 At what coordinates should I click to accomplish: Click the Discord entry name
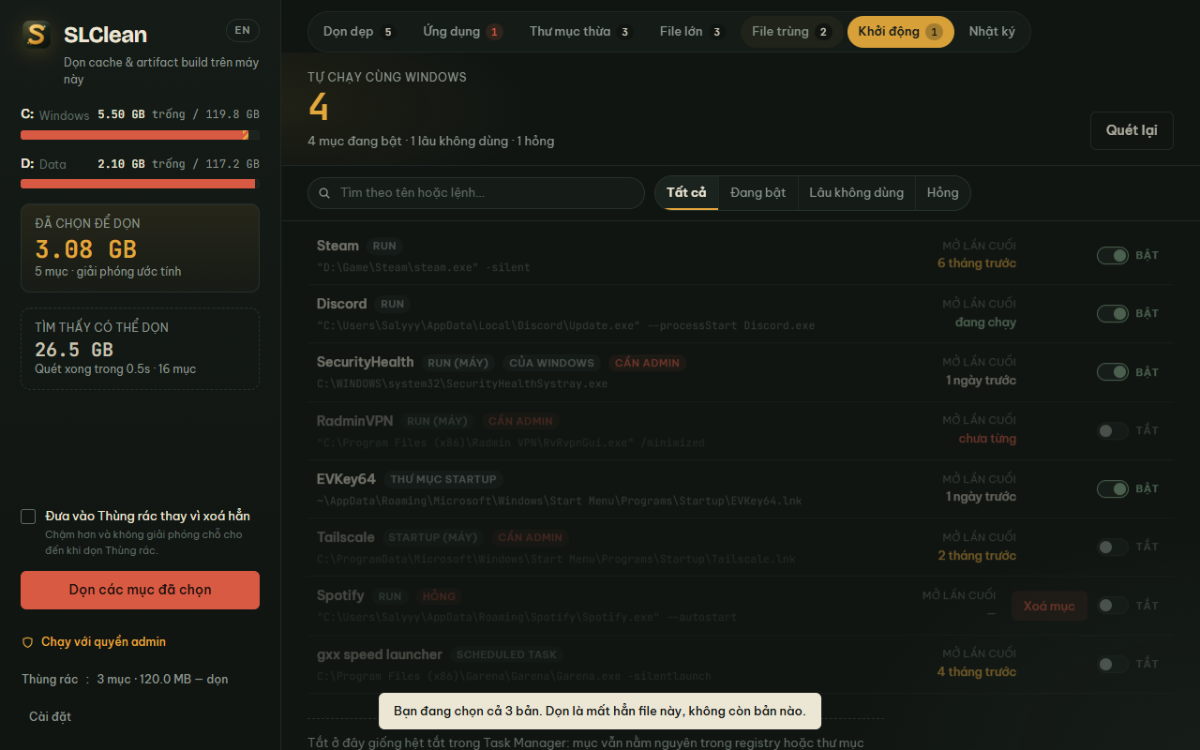[342, 304]
